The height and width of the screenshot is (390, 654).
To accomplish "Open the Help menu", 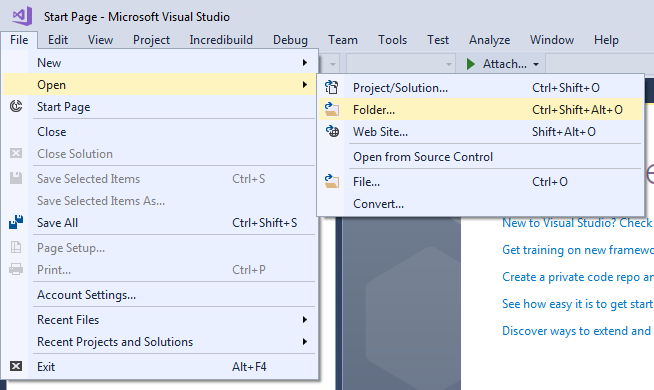I will (606, 40).
